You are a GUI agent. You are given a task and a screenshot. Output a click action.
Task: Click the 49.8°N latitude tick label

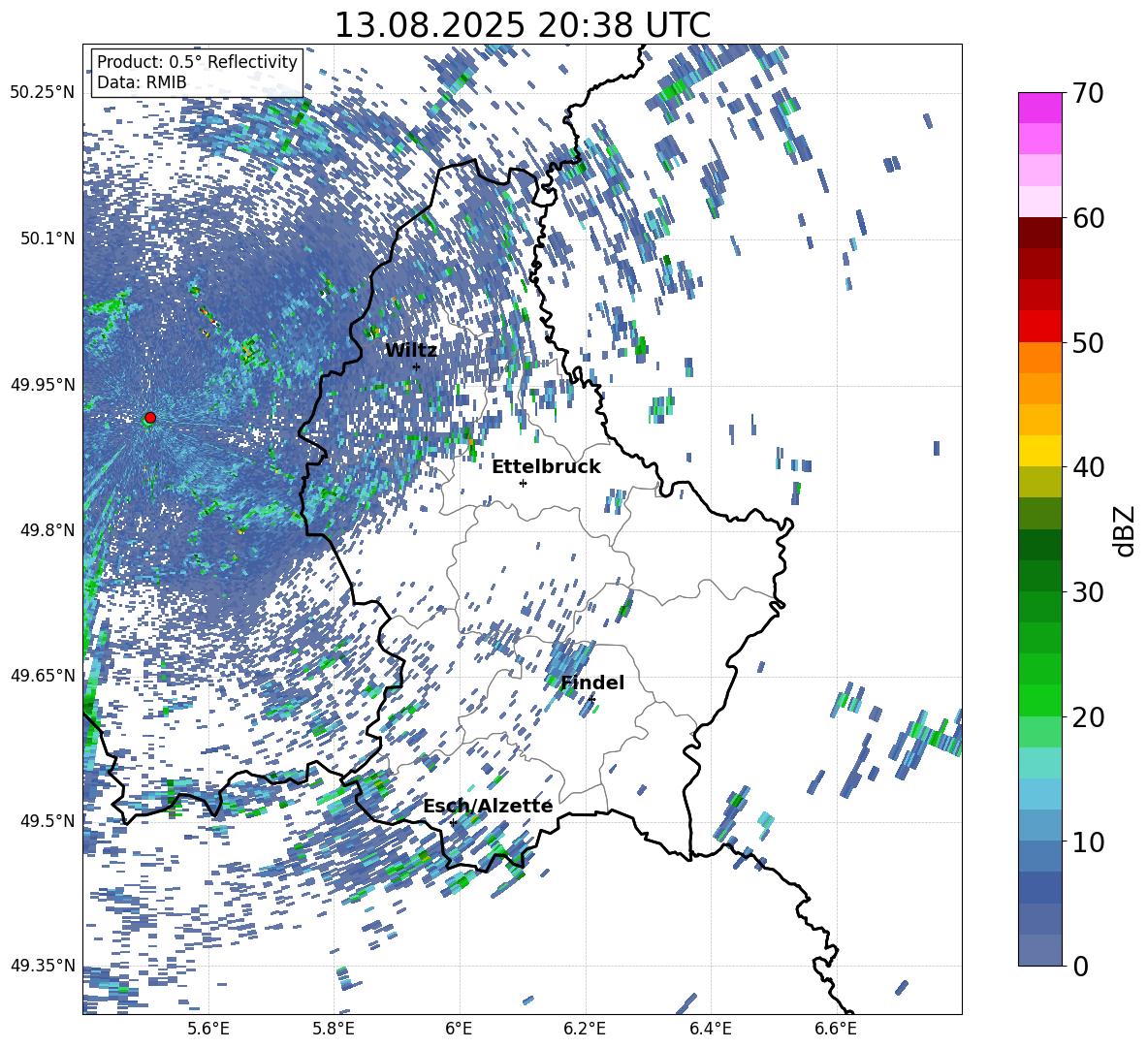47,530
